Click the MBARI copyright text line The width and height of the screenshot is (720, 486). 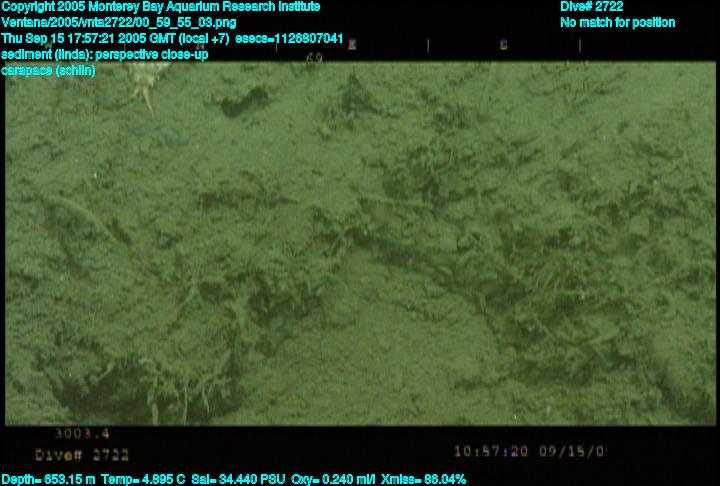[x=161, y=7]
